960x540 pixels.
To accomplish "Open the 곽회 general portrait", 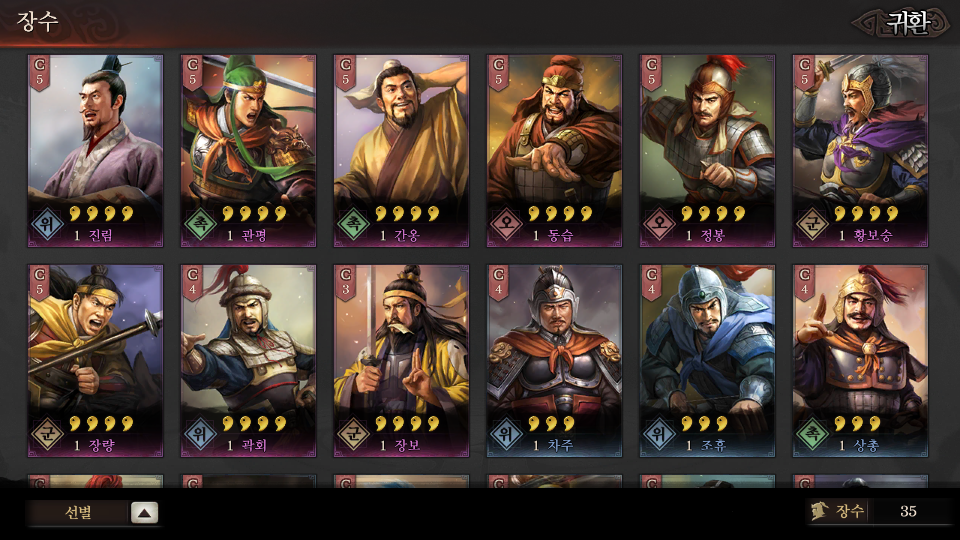I will [x=249, y=361].
